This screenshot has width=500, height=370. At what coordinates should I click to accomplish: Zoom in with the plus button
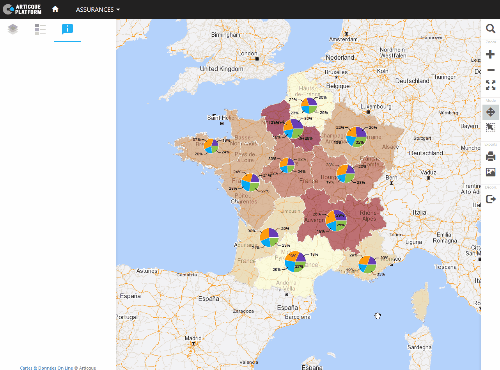click(x=490, y=54)
